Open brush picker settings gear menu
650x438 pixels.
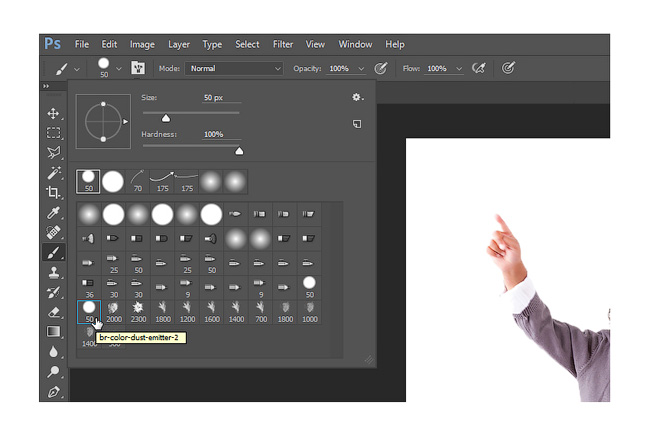click(x=357, y=97)
